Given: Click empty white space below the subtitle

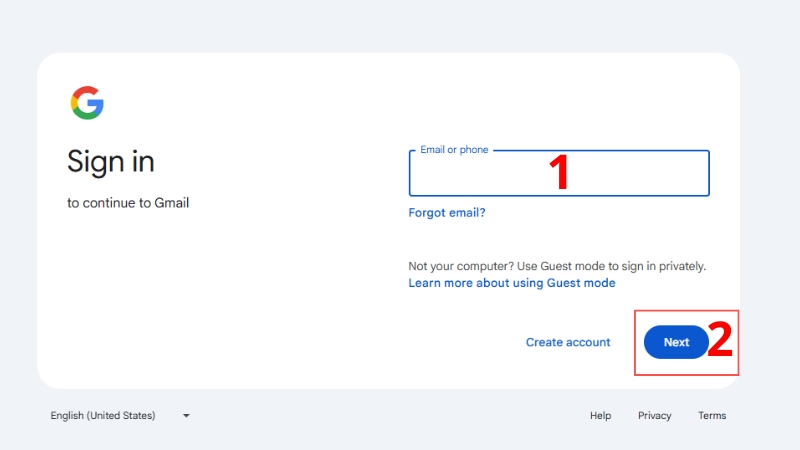Looking at the screenshot, I should coord(200,300).
